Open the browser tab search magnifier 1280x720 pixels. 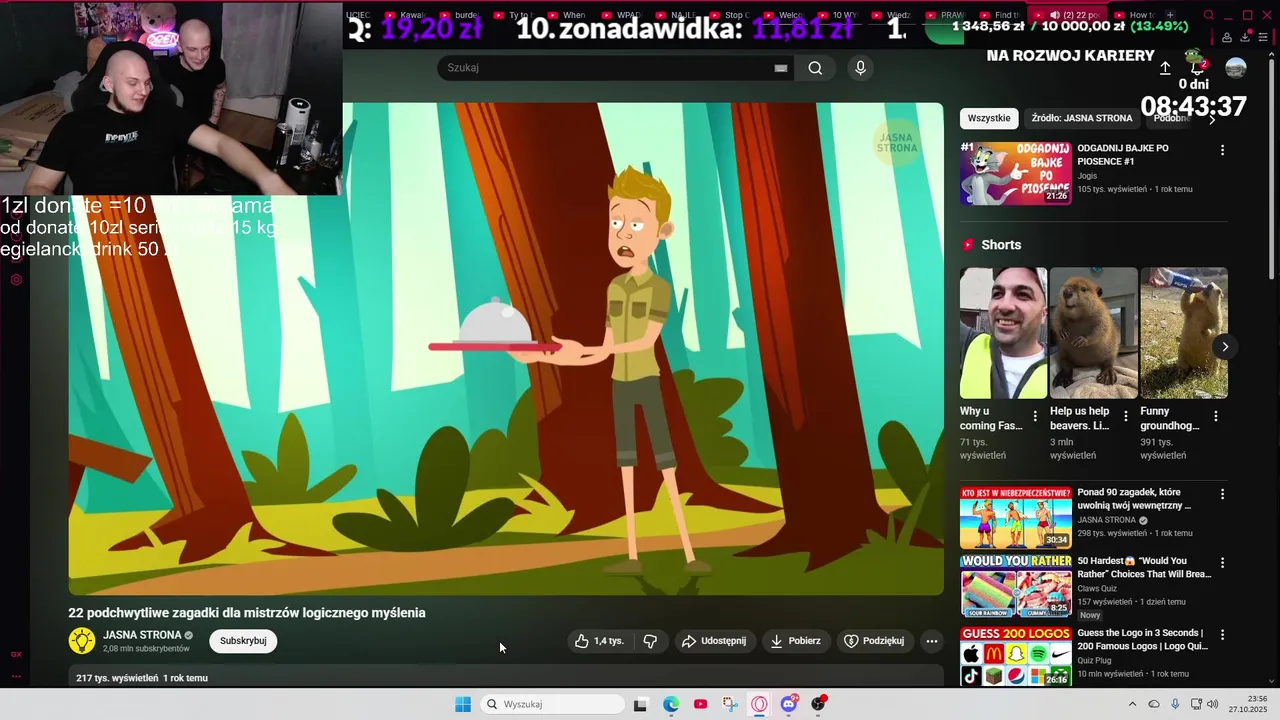coord(1209,15)
